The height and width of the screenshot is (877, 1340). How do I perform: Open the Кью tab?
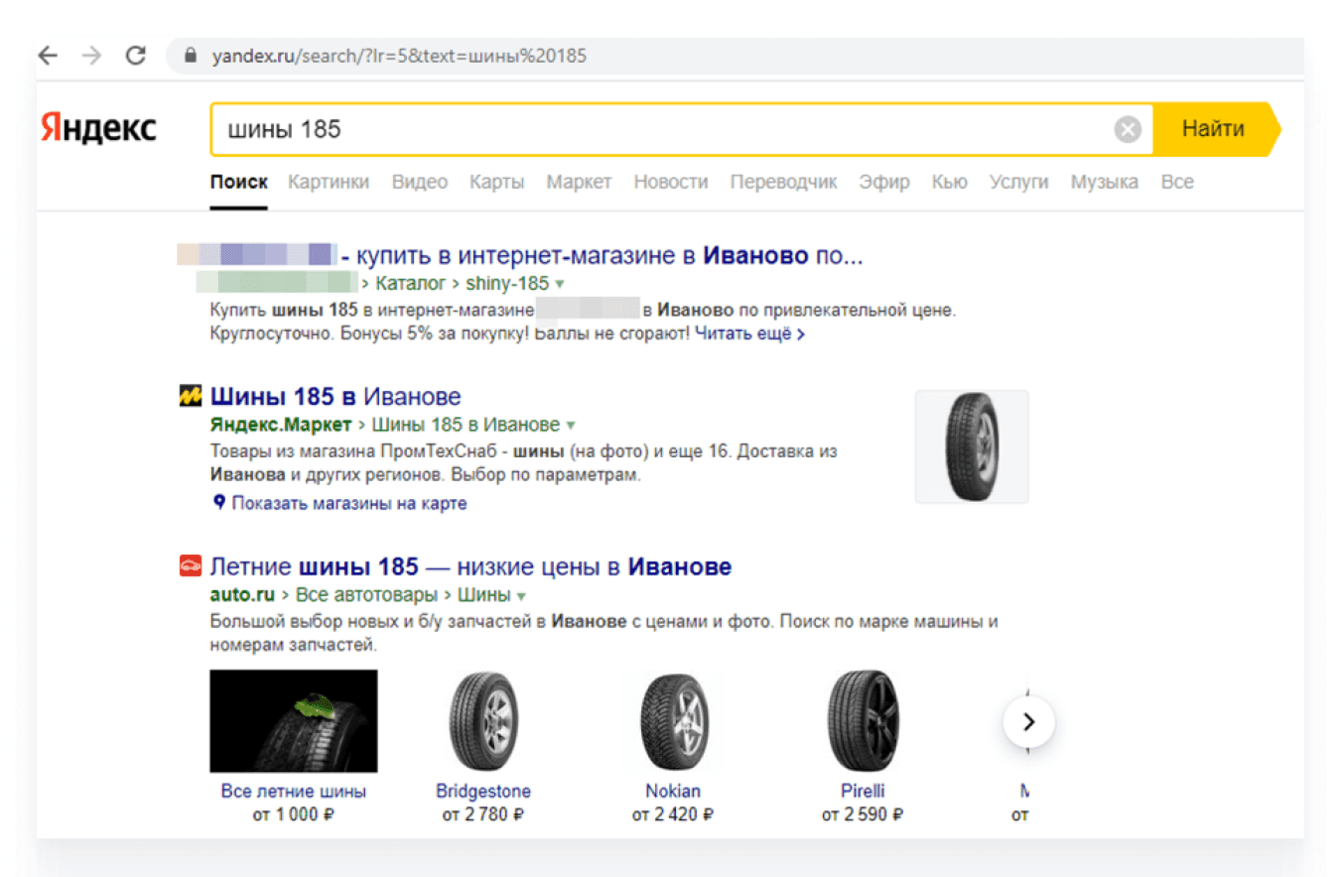[x=949, y=182]
